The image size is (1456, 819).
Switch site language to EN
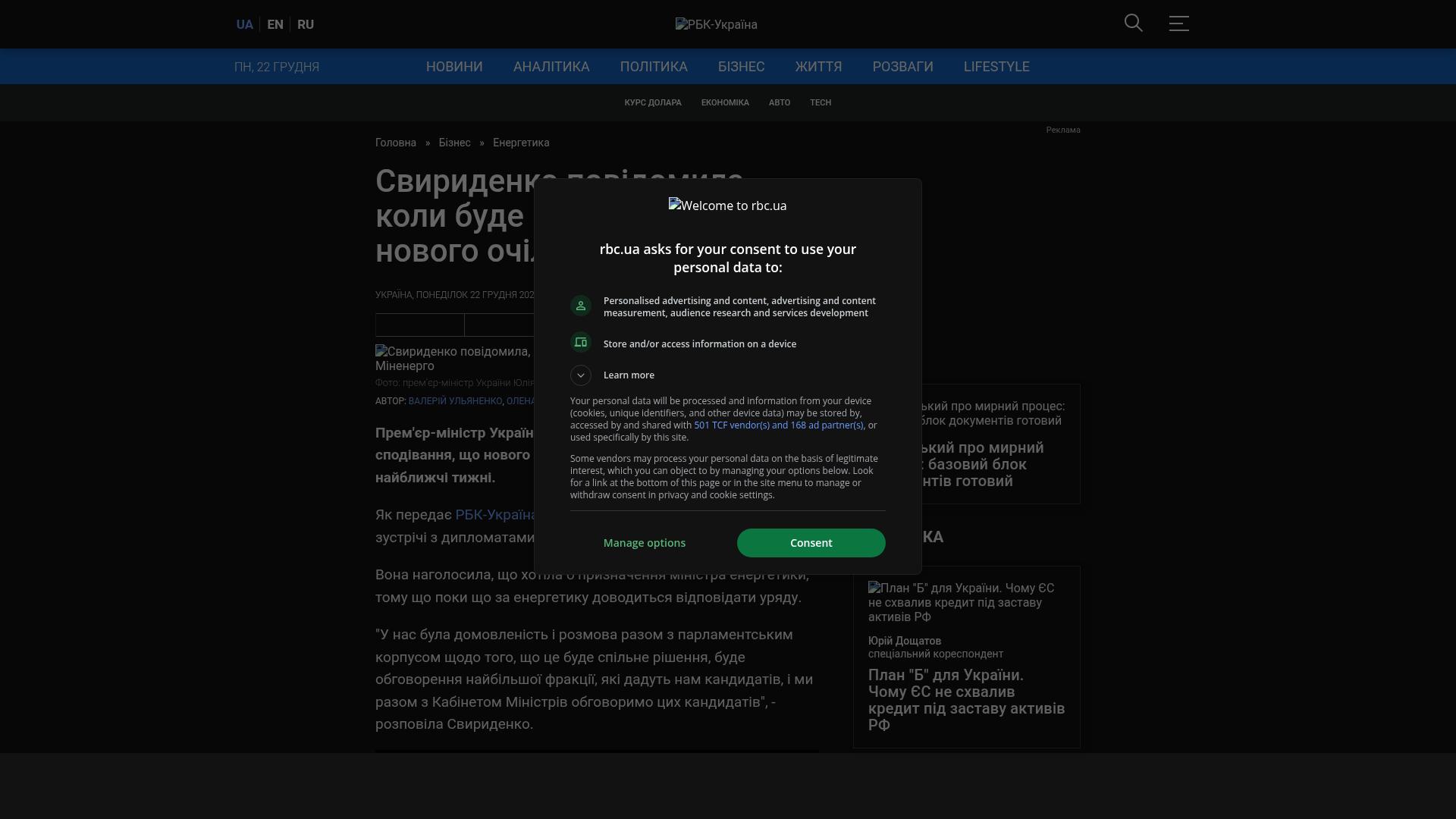(275, 25)
